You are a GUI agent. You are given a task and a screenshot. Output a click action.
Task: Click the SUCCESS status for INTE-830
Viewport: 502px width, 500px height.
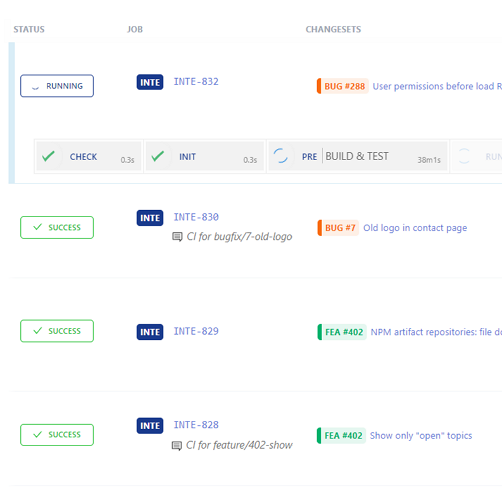coord(57,228)
